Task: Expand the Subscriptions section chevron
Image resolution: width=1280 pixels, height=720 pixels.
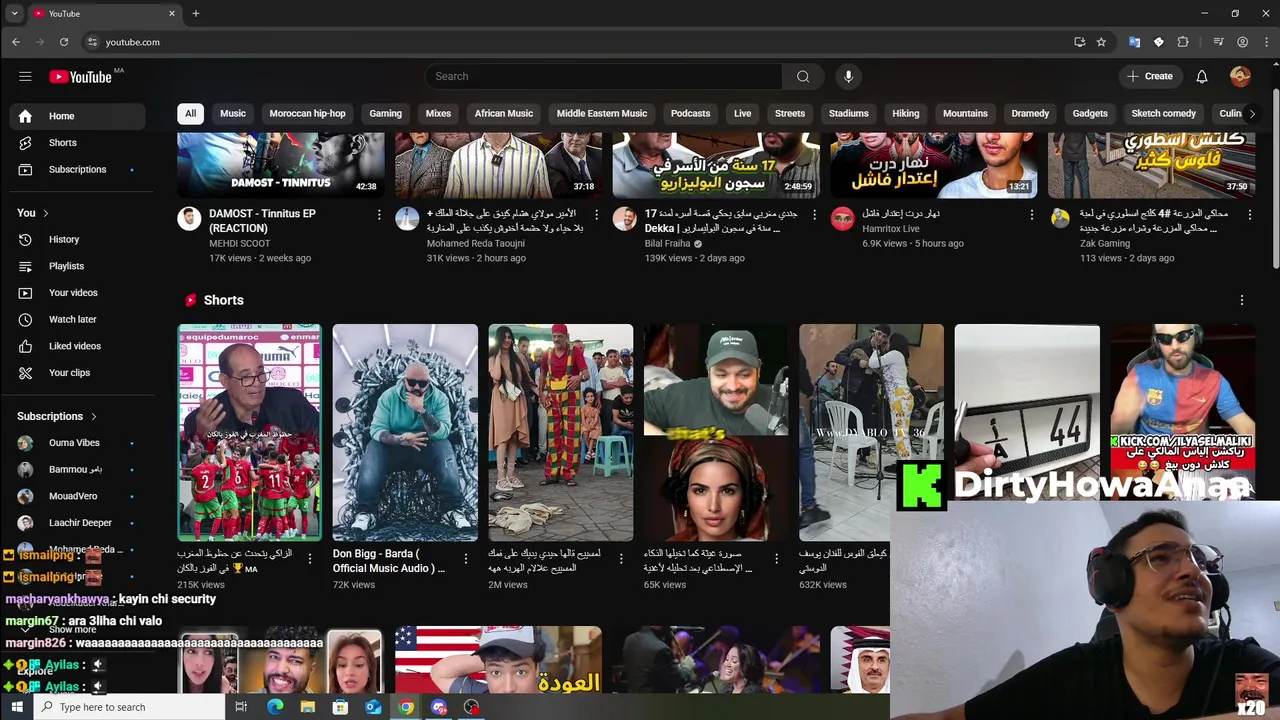Action: point(94,416)
